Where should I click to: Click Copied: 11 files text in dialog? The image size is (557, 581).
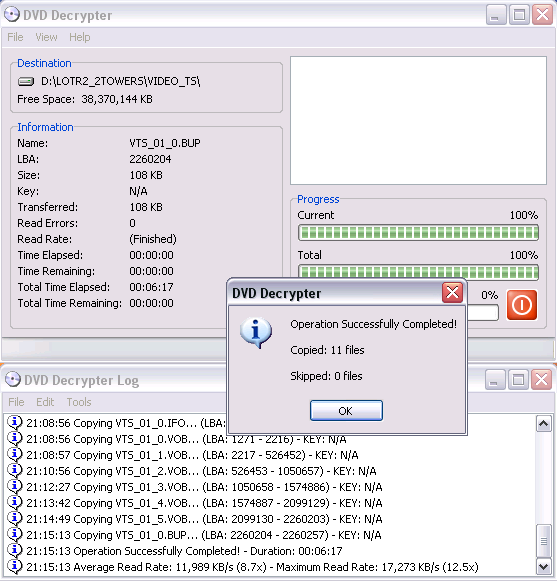tap(327, 350)
